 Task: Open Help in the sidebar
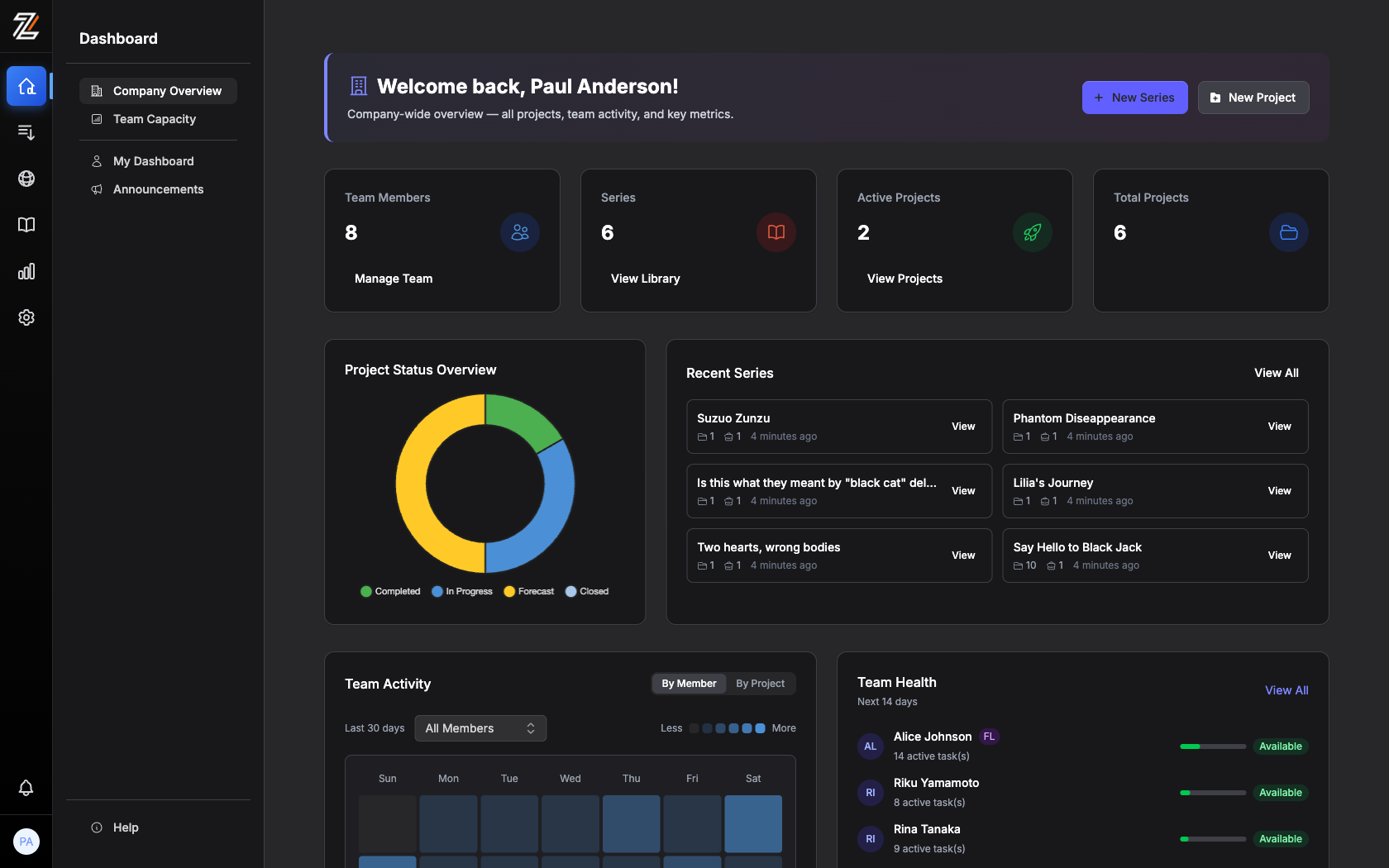click(x=158, y=827)
